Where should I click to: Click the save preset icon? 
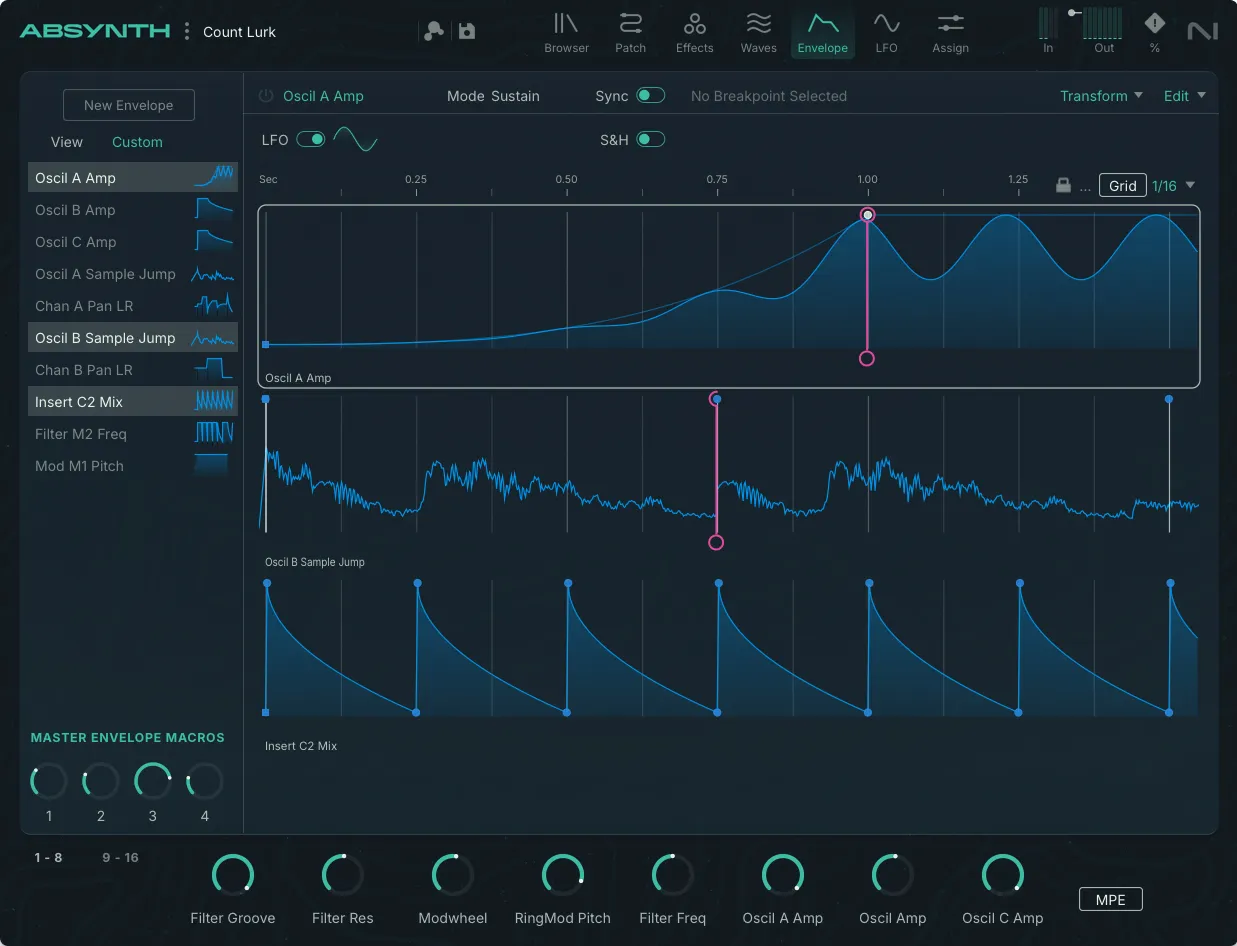click(466, 31)
